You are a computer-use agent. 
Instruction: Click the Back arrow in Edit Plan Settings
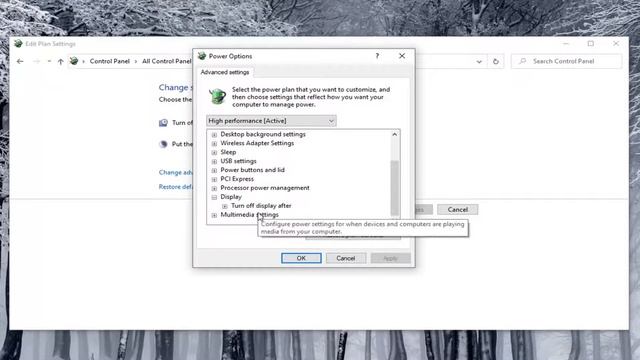[20, 61]
